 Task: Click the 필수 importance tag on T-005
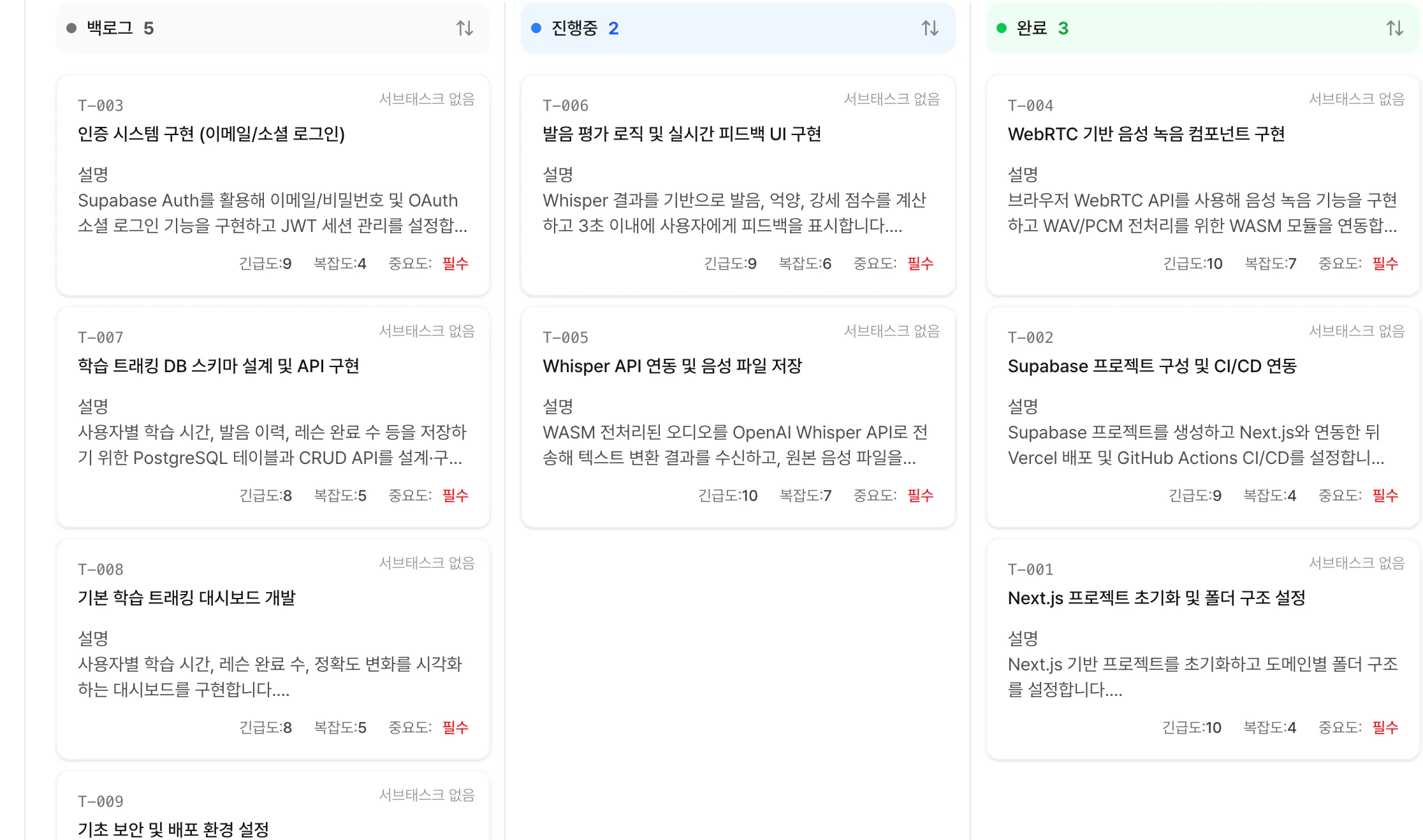click(x=921, y=495)
